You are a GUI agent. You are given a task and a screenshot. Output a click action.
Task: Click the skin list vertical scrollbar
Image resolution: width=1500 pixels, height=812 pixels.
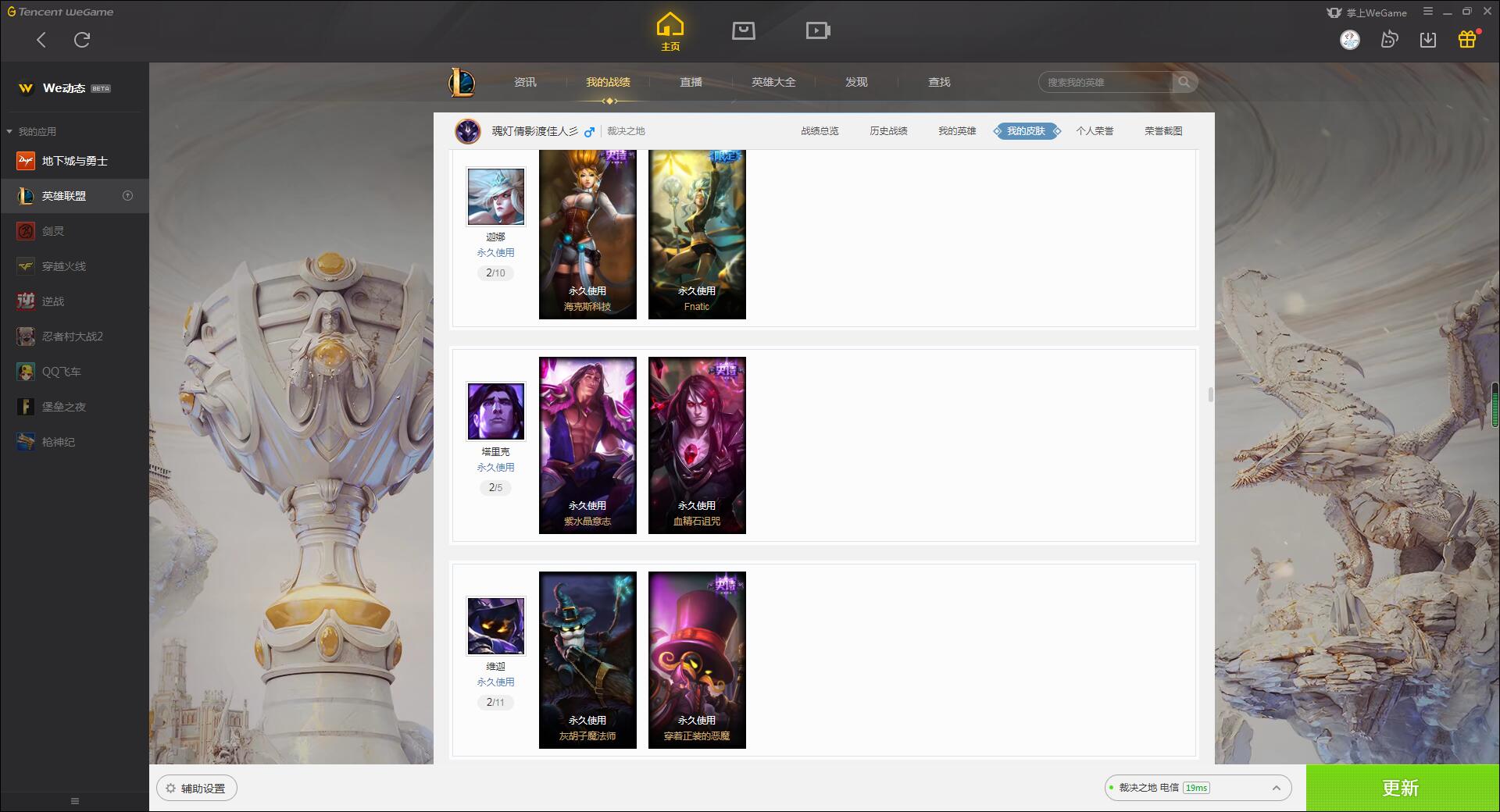coord(1211,394)
